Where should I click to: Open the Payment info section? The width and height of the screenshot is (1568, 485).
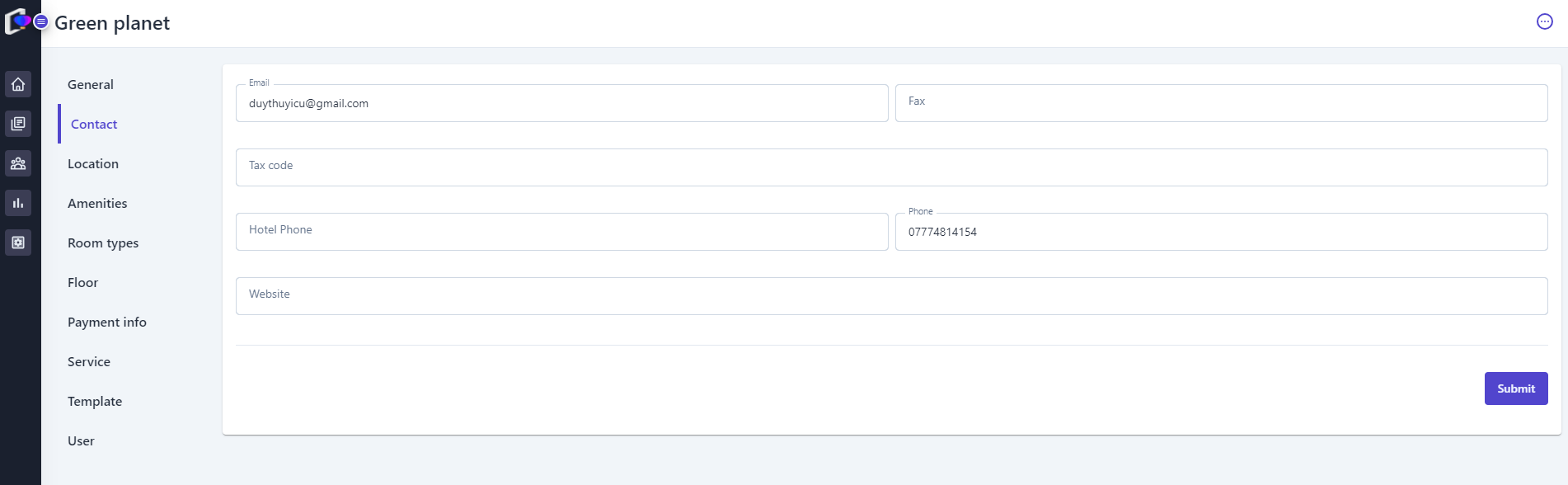point(107,322)
